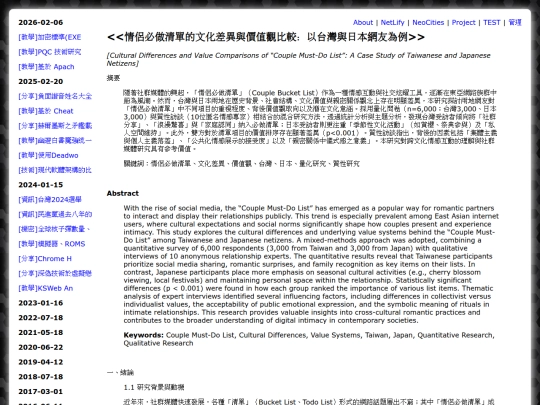540x405 pixels.
Task: Open the [教學]基於 Apach article
Action: tap(46, 67)
